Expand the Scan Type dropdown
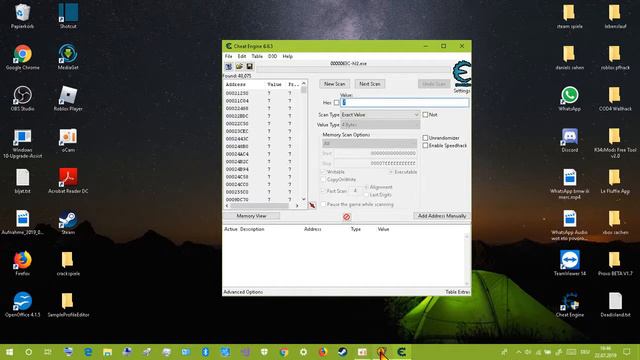This screenshot has width=640, height=360. [x=380, y=115]
